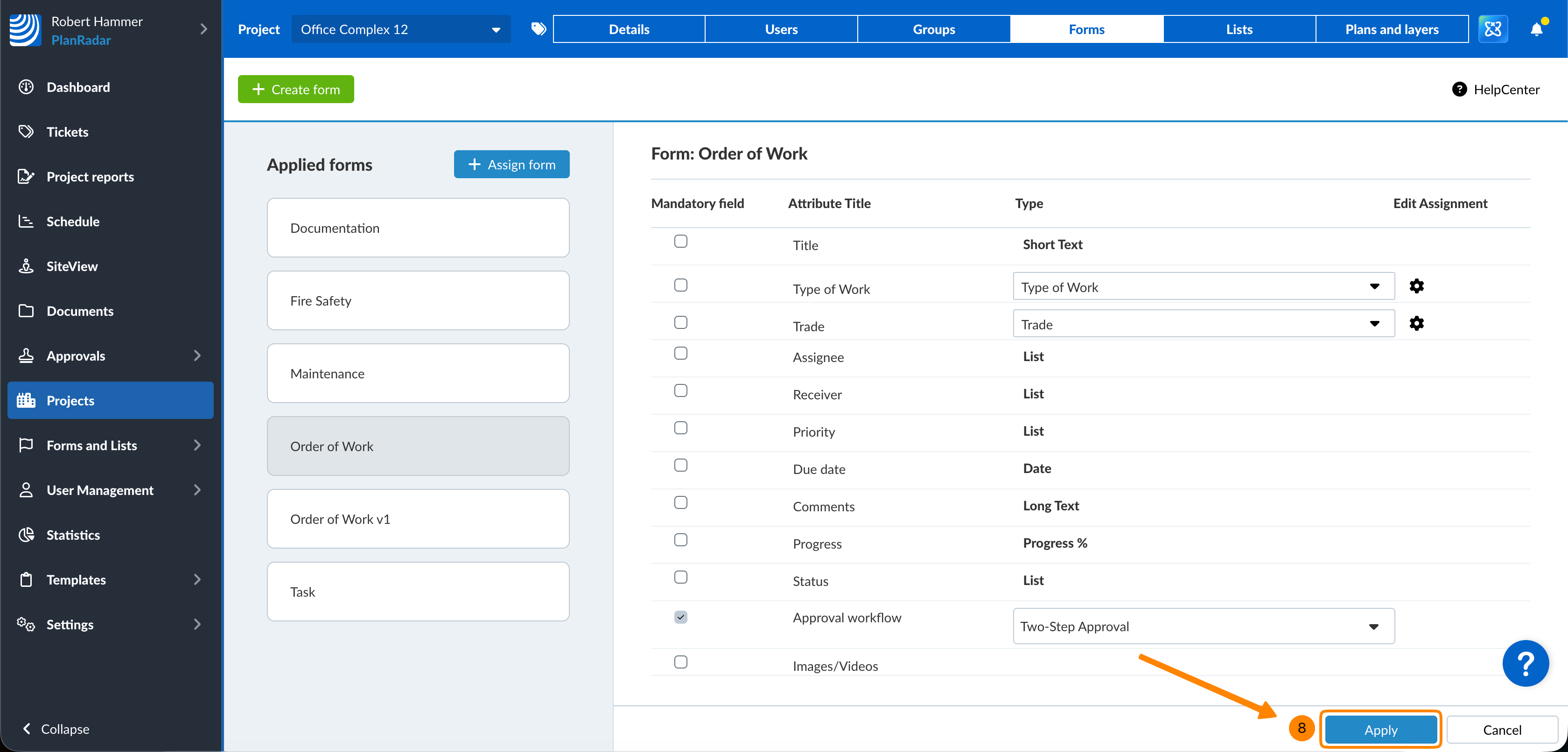Go to SiteView in the sidebar
The height and width of the screenshot is (752, 1568).
(x=72, y=266)
